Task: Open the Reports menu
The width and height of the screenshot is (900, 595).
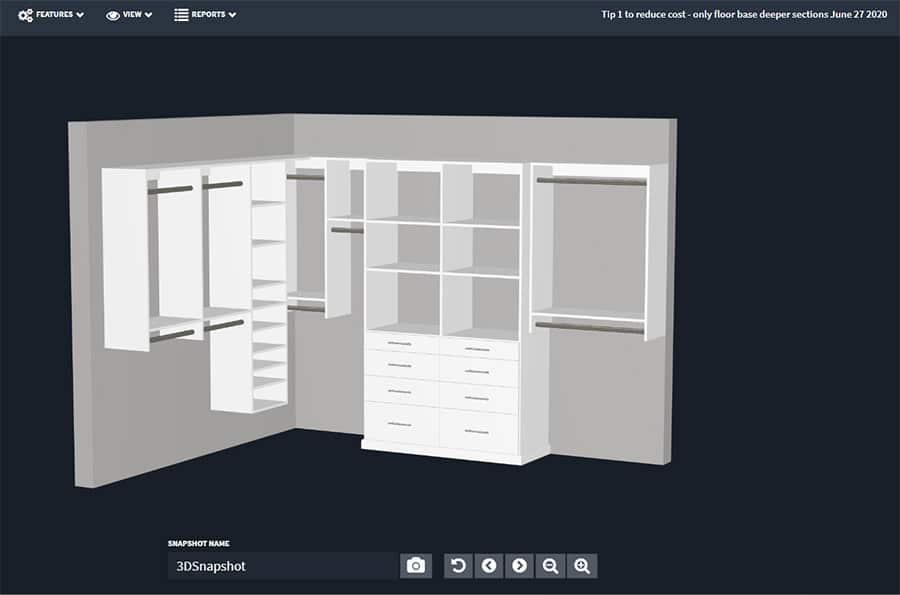Action: coord(205,15)
